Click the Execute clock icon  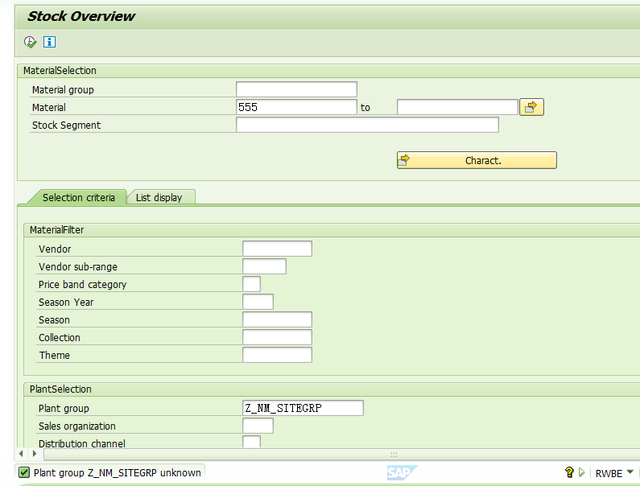coord(30,42)
